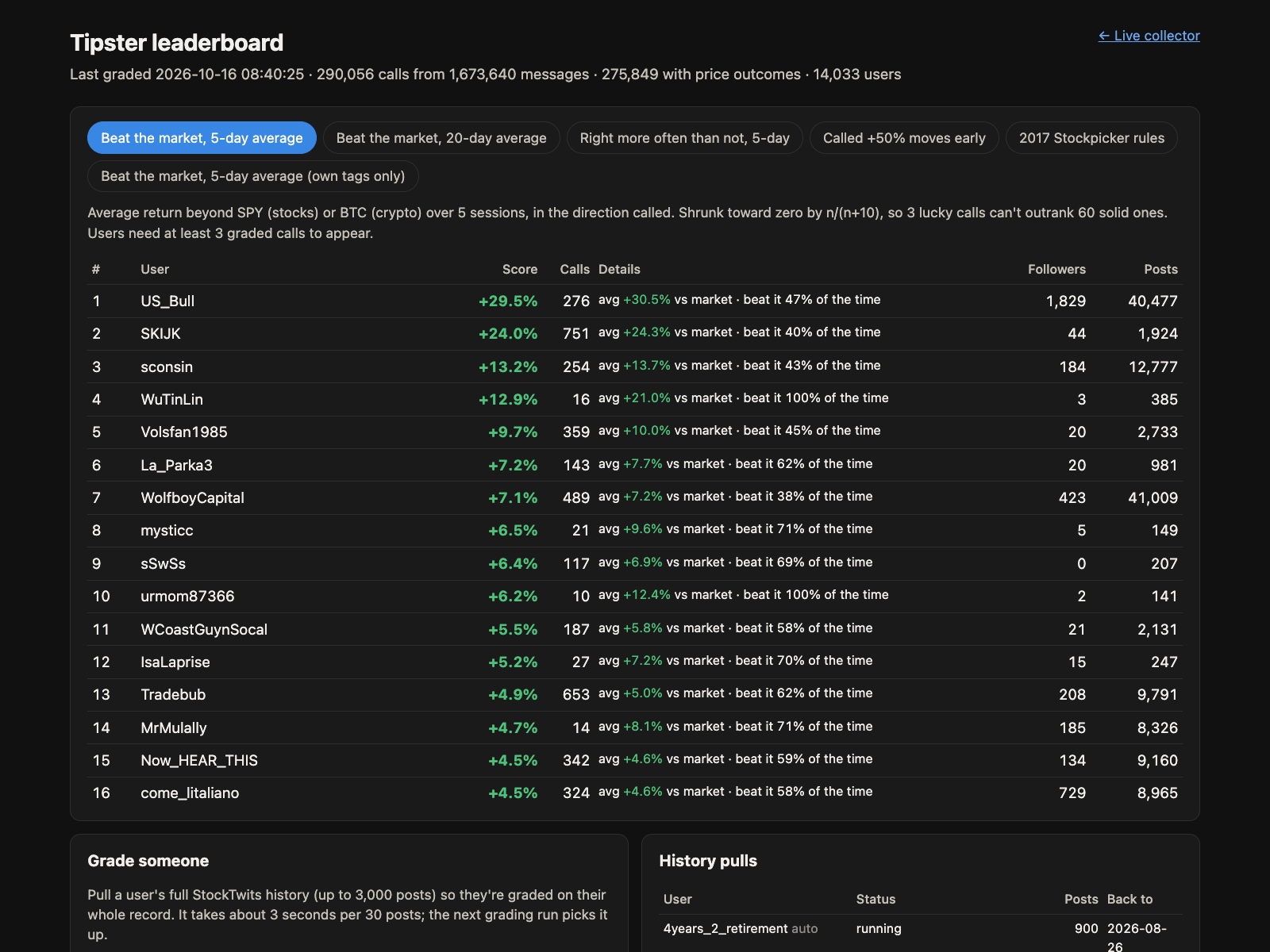1270x952 pixels.
Task: Open 'Called +50% moves early' tab
Action: [x=904, y=138]
